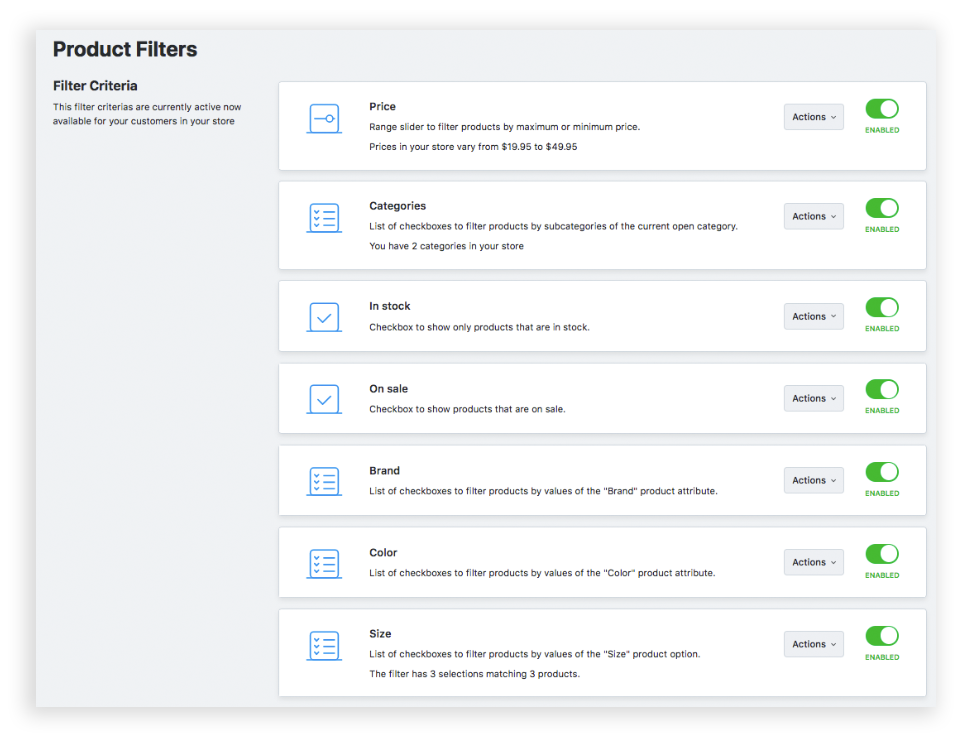Click the In stock filter title
The width and height of the screenshot is (967, 742).
[x=390, y=307]
